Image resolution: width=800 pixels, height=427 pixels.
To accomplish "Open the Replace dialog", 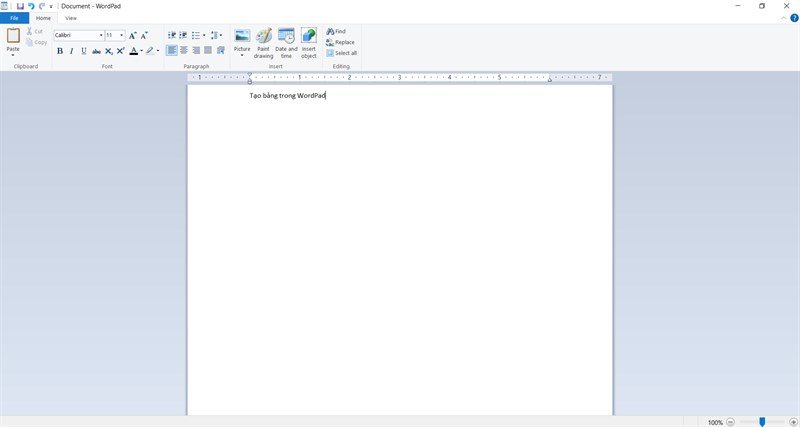I will click(340, 42).
